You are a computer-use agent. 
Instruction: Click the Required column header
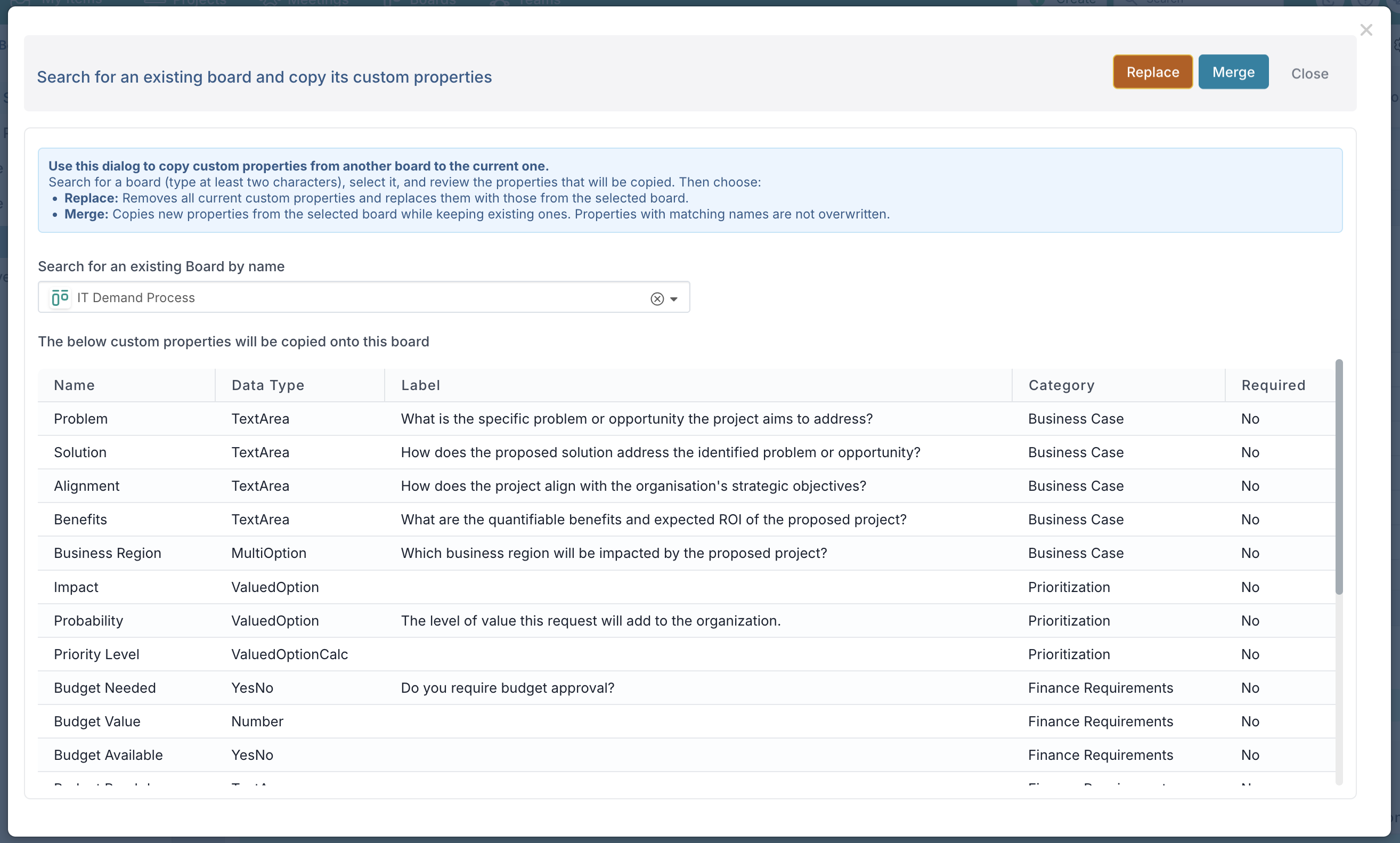[x=1272, y=385]
